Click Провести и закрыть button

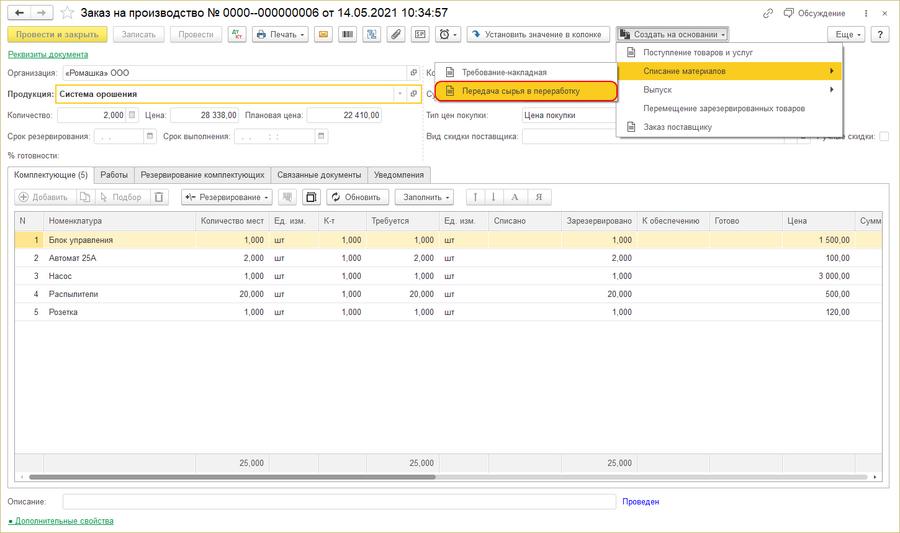[x=57, y=34]
